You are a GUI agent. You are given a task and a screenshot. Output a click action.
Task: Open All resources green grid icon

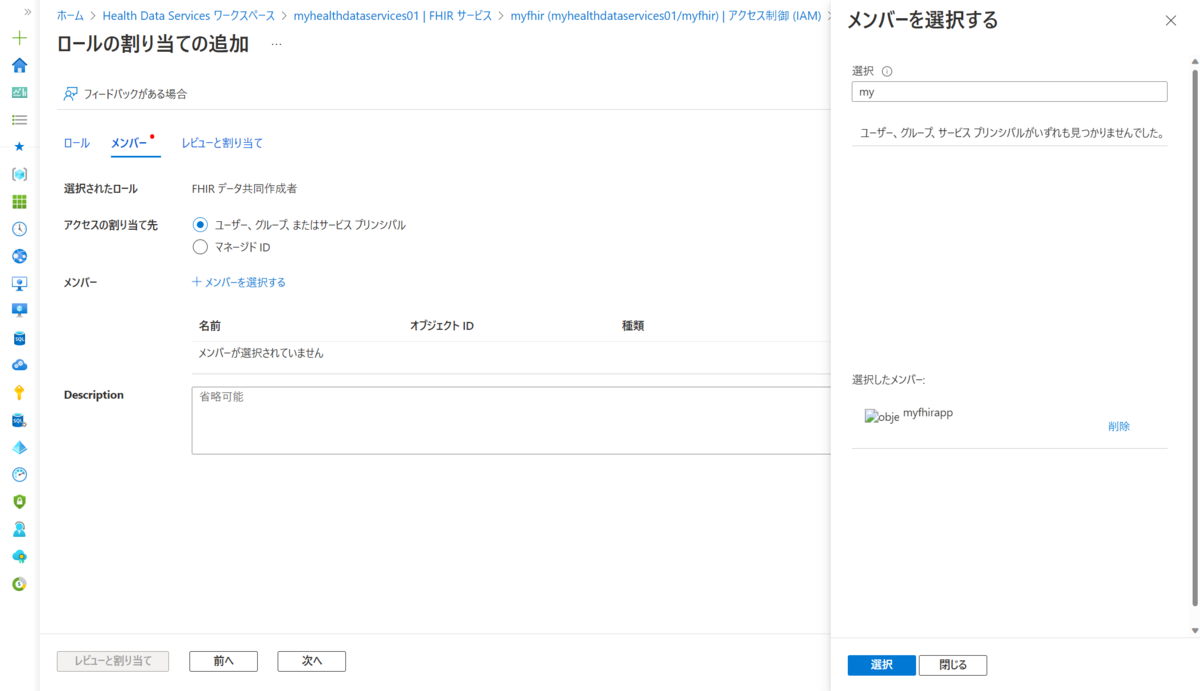pyautogui.click(x=19, y=201)
